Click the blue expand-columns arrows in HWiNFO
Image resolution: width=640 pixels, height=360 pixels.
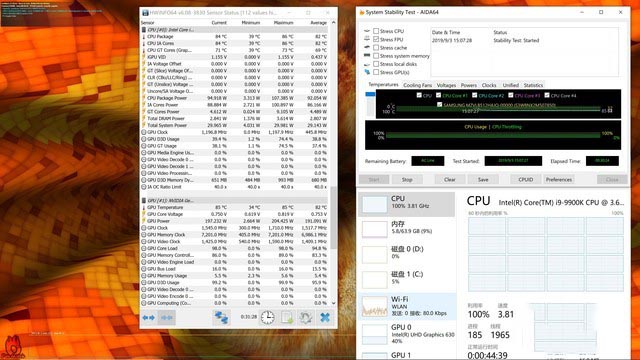(x=148, y=318)
